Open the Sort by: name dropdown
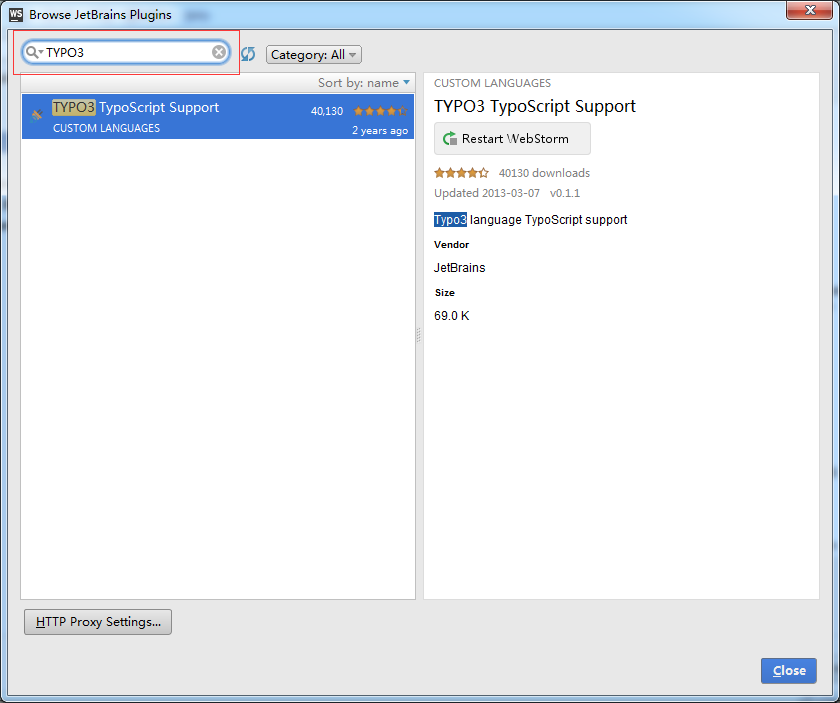The width and height of the screenshot is (840, 703). [x=364, y=83]
